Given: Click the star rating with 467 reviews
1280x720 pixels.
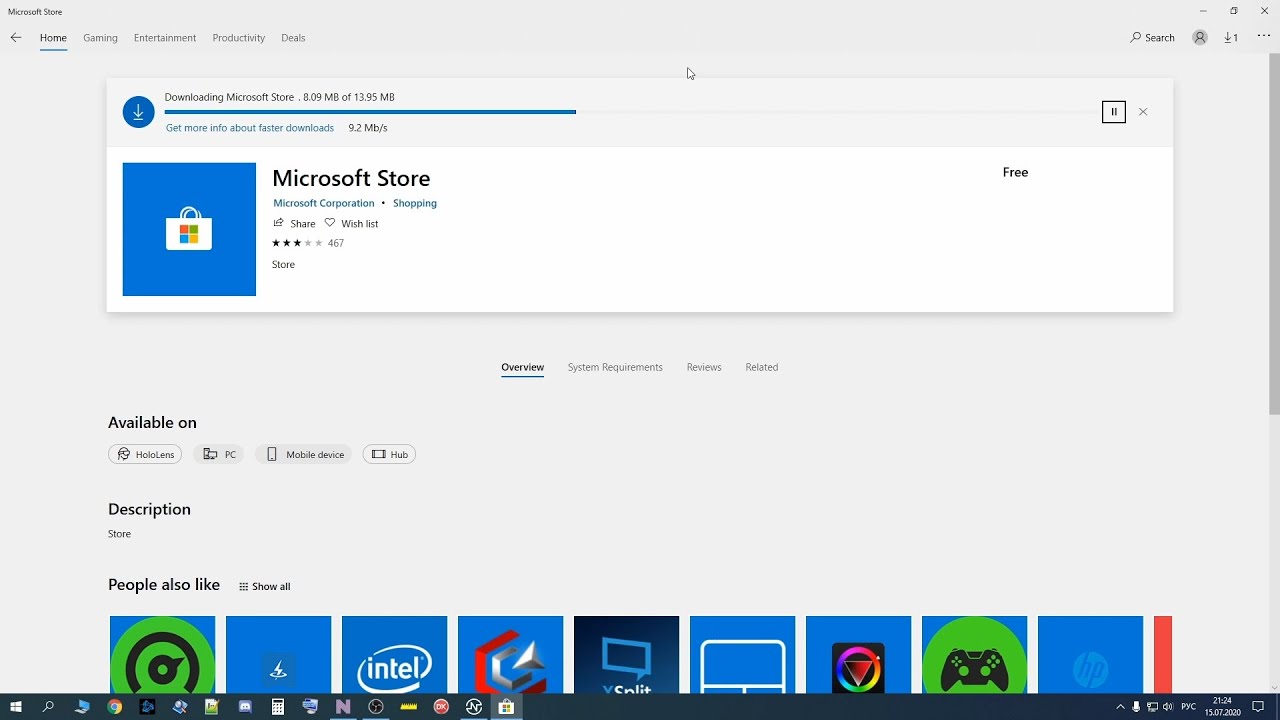Looking at the screenshot, I should pyautogui.click(x=308, y=243).
